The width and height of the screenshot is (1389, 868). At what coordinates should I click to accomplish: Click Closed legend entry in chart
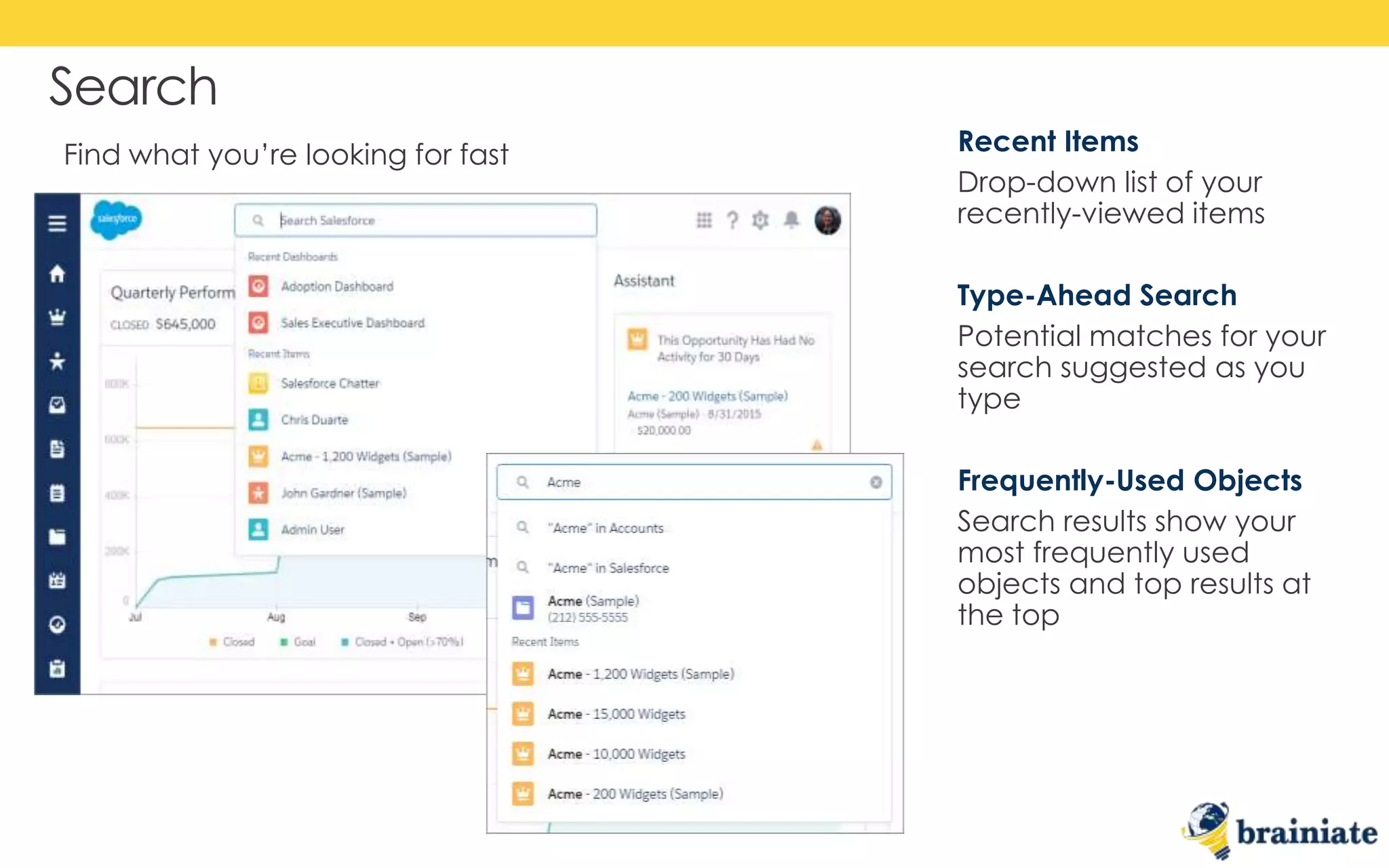[233, 642]
